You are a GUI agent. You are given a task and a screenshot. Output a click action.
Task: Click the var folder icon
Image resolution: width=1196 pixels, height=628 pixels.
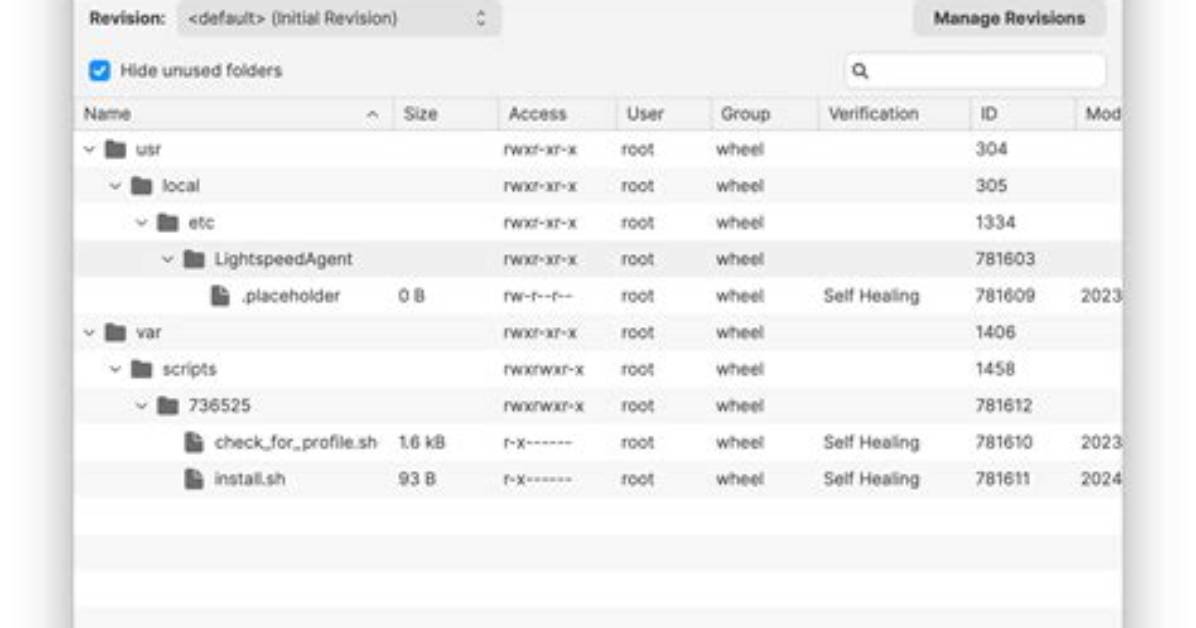(115, 332)
